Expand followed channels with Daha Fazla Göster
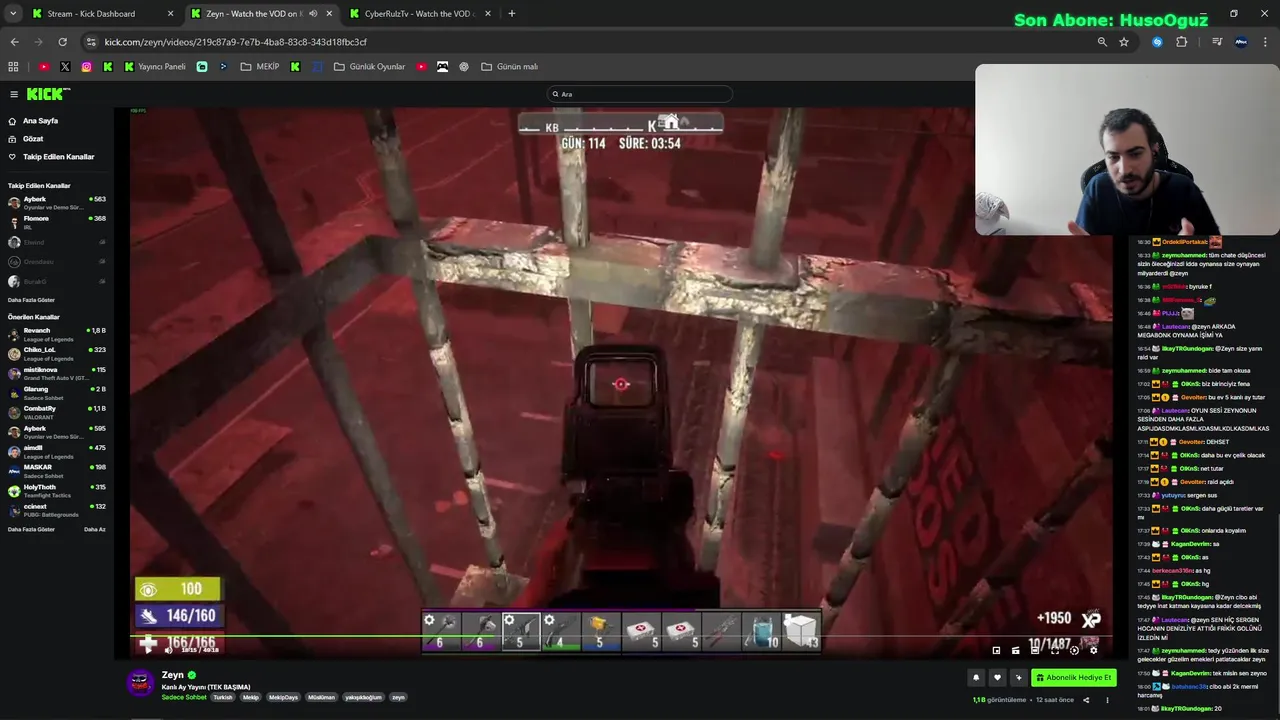Viewport: 1280px width, 720px height. [x=31, y=300]
